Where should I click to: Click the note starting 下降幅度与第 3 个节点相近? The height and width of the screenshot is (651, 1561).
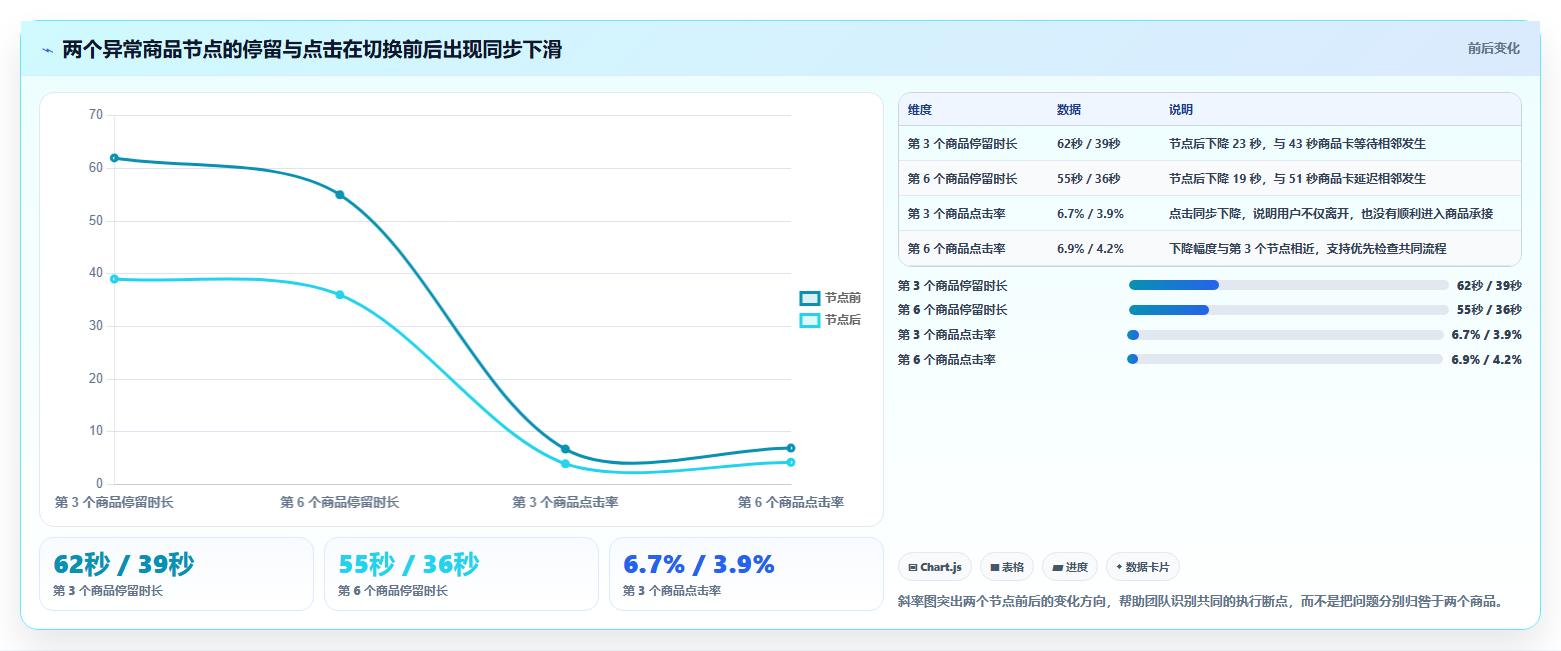[1308, 249]
